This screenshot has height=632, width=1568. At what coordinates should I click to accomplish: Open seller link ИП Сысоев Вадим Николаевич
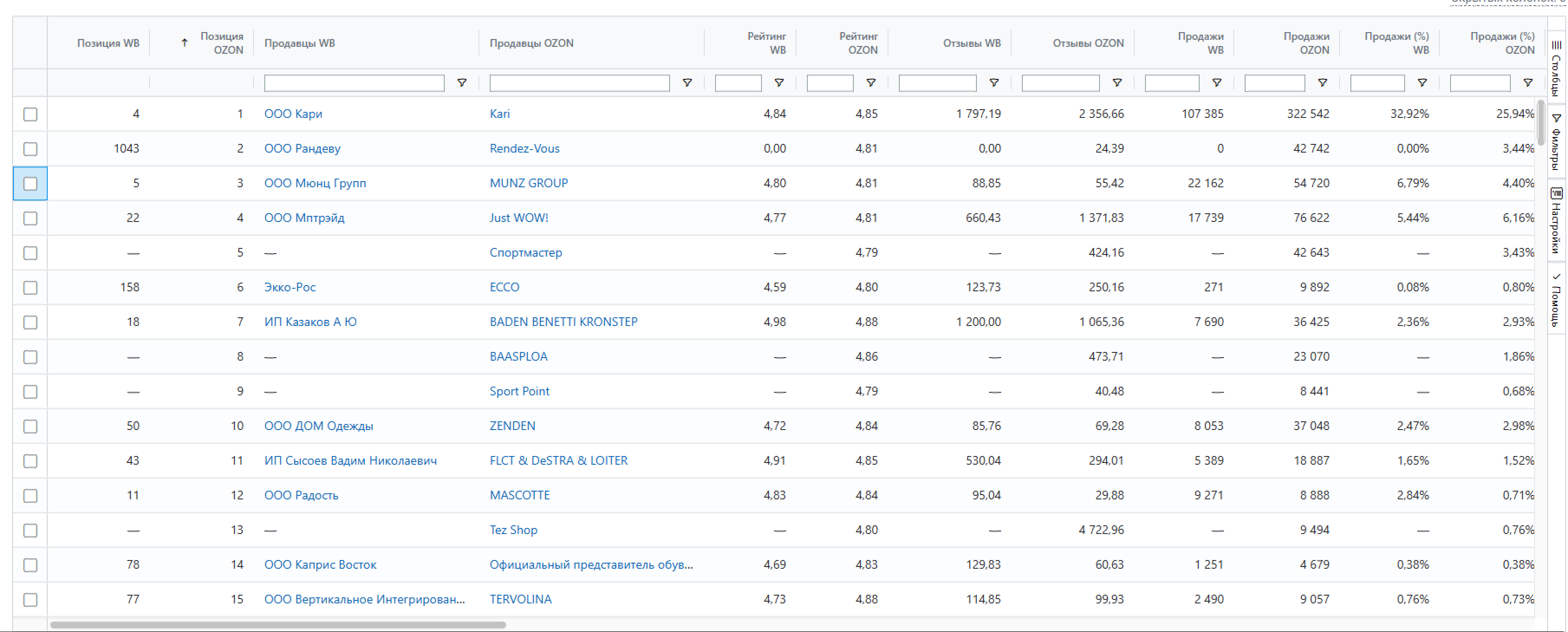[x=351, y=461]
